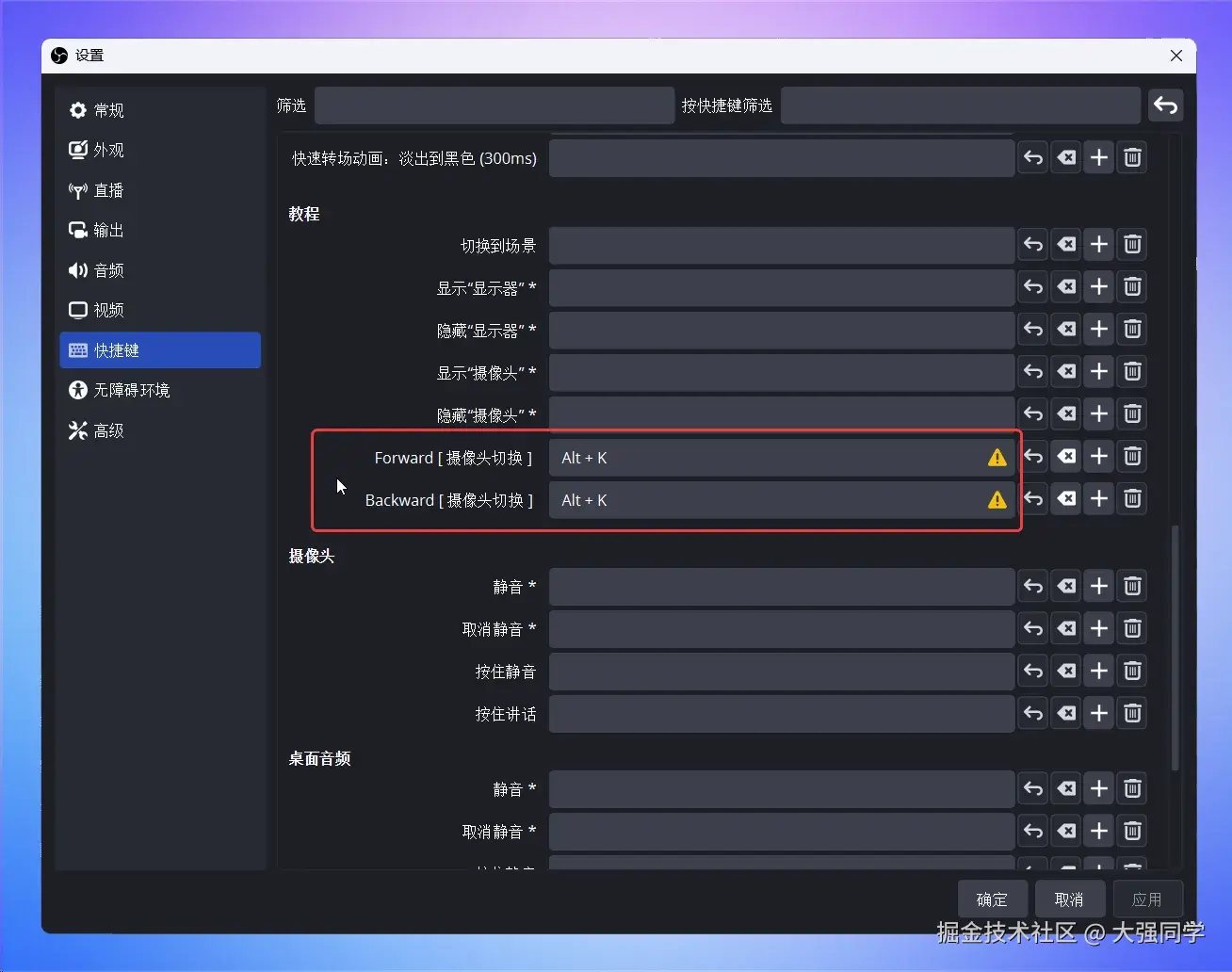Click the 按快捷键筛选 input field
Image resolution: width=1232 pixels, height=972 pixels.
pyautogui.click(x=960, y=105)
